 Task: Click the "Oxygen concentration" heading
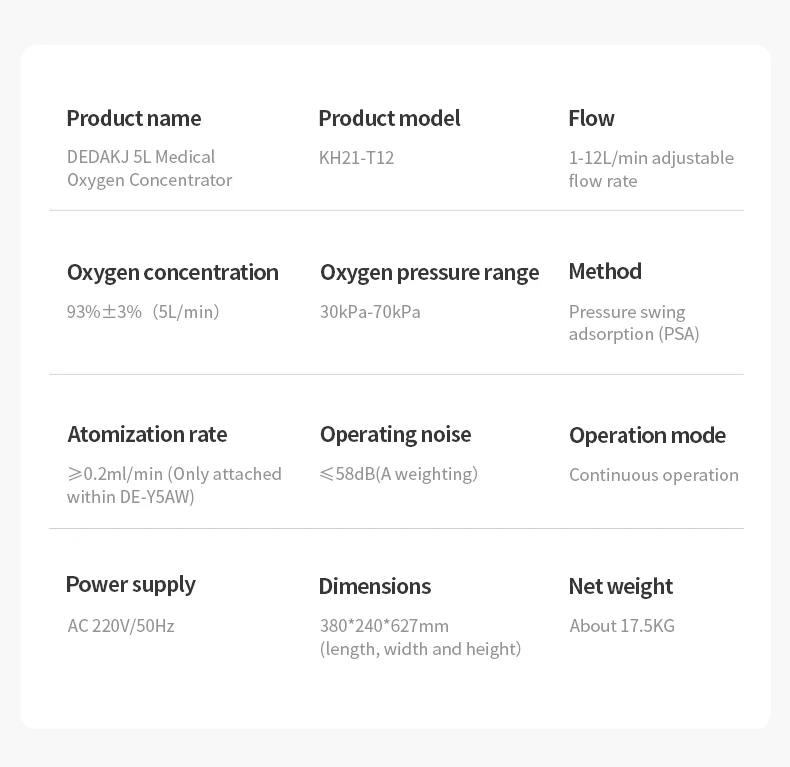pos(172,272)
